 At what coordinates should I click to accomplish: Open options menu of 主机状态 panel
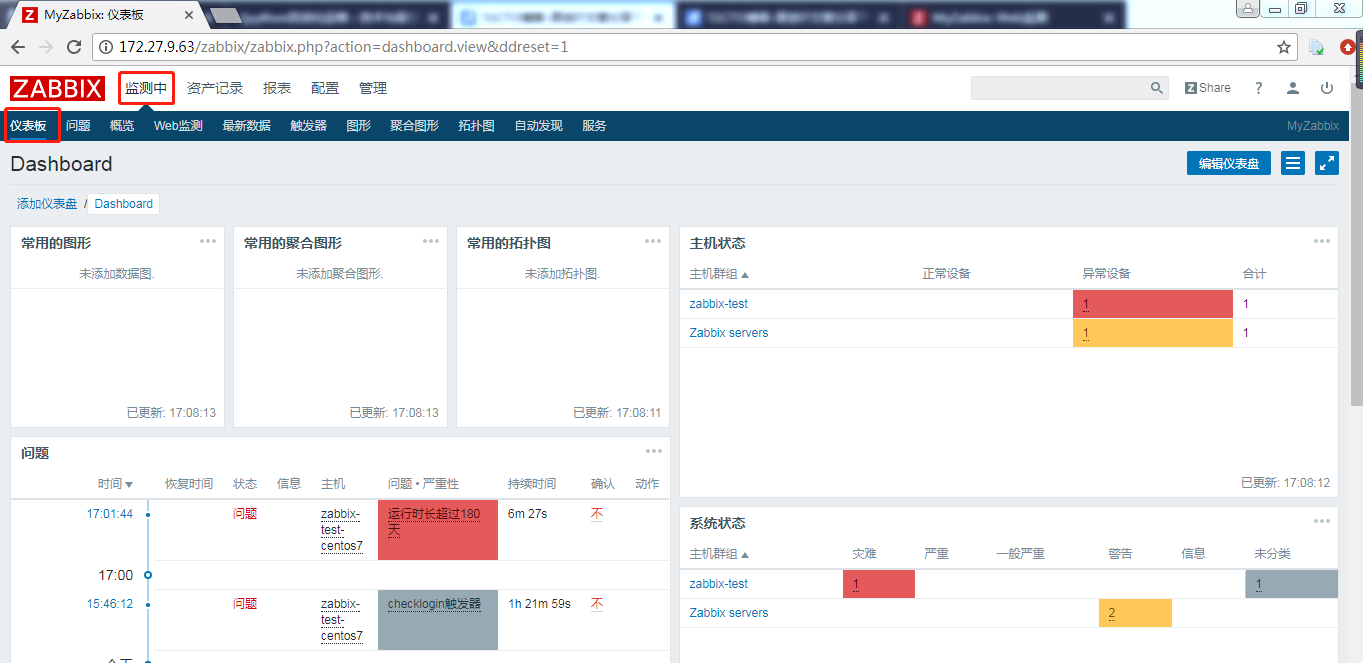point(1322,241)
